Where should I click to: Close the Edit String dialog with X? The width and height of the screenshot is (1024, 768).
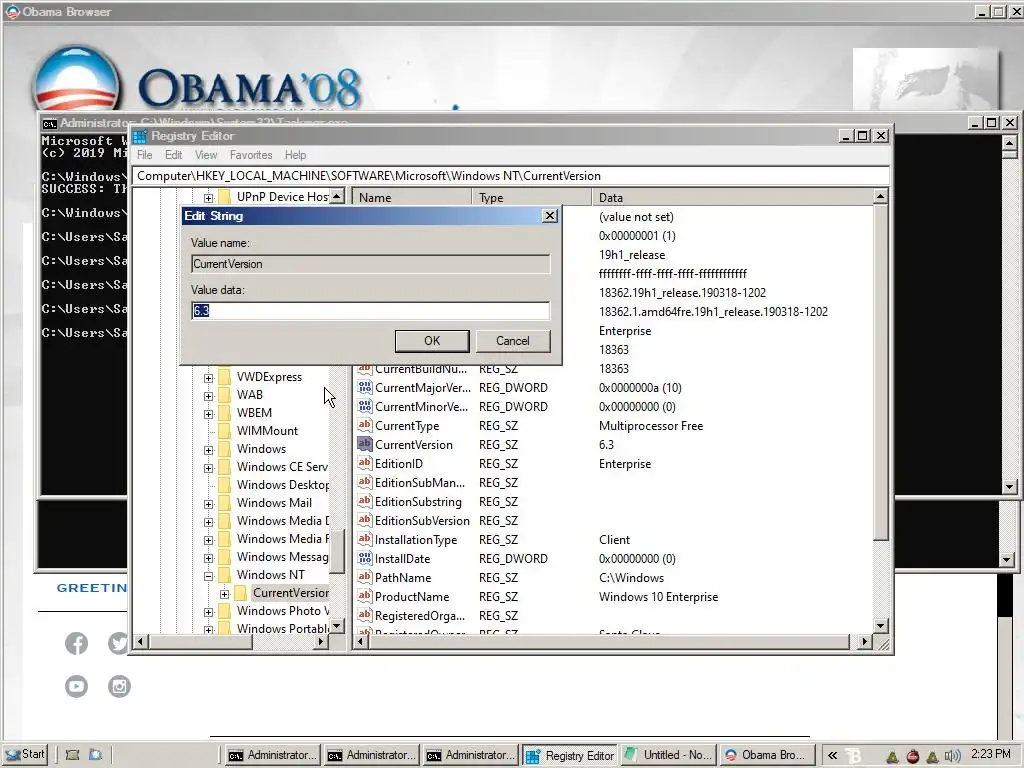[550, 216]
